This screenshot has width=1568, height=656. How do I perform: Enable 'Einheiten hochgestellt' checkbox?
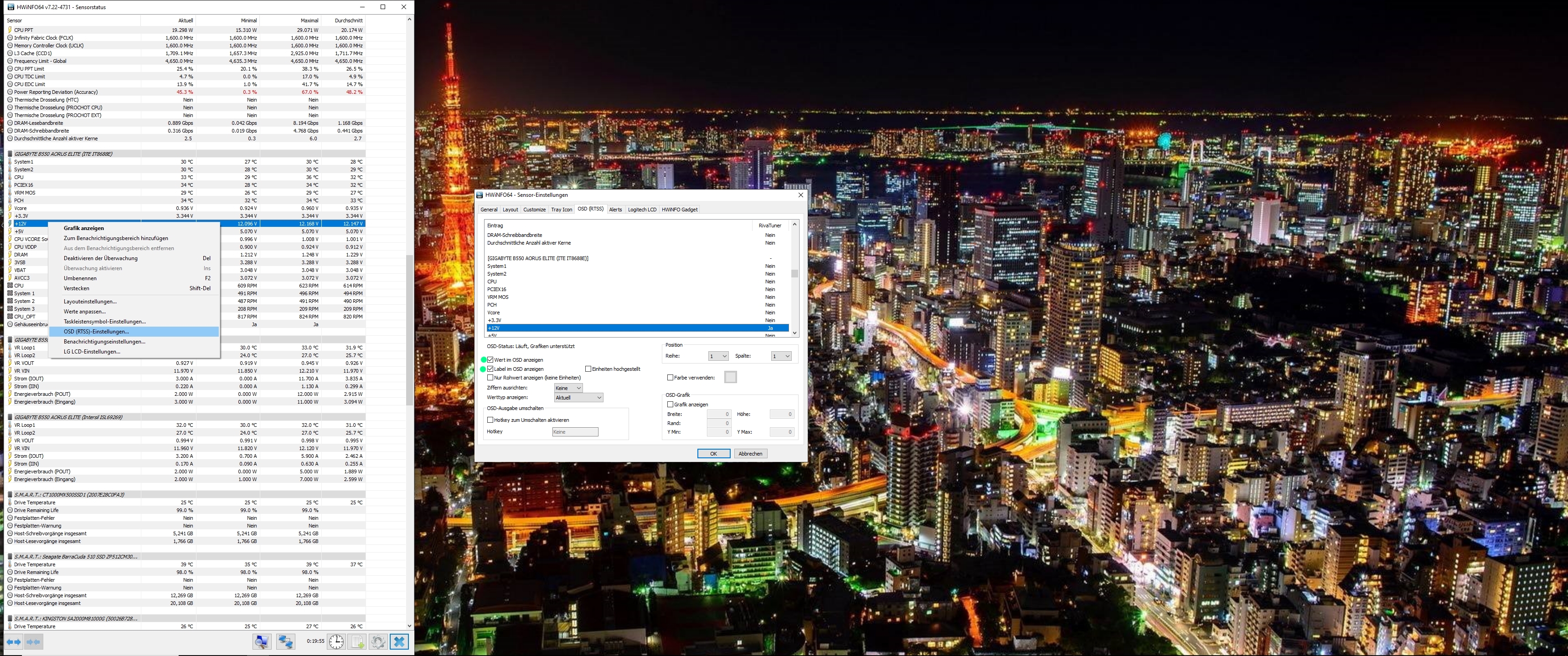click(x=588, y=369)
